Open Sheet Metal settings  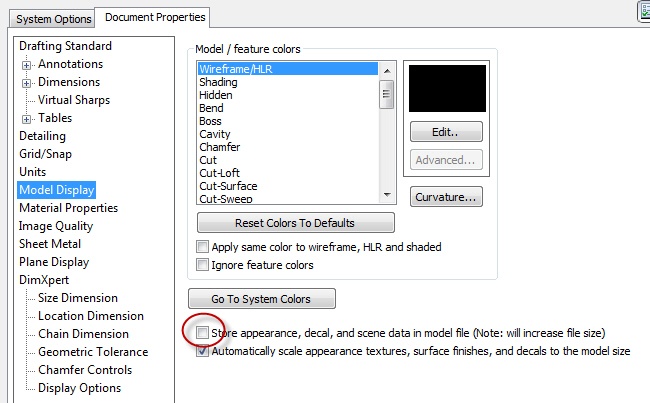(50, 244)
